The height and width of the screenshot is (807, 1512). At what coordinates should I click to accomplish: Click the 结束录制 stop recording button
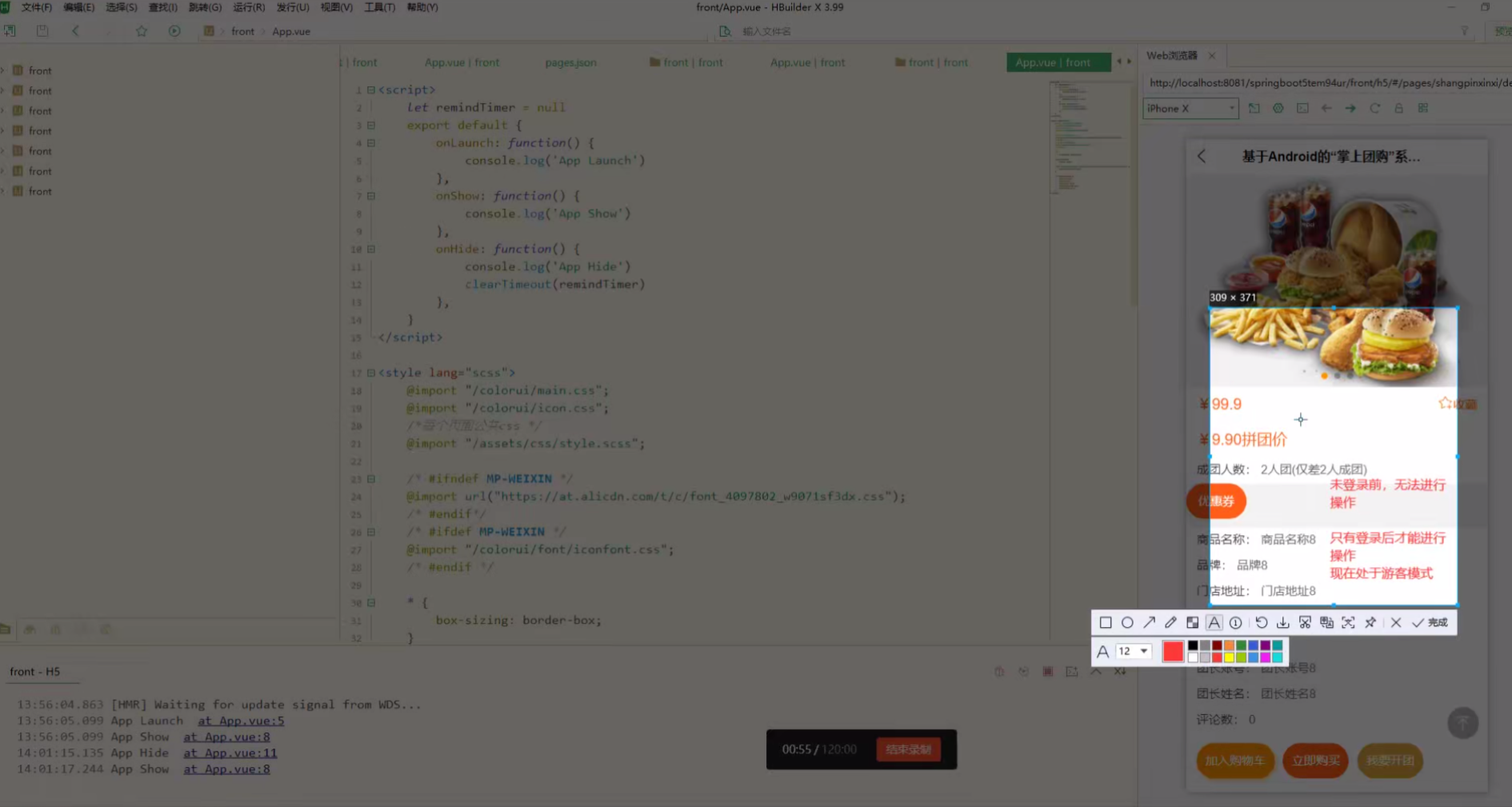click(908, 749)
